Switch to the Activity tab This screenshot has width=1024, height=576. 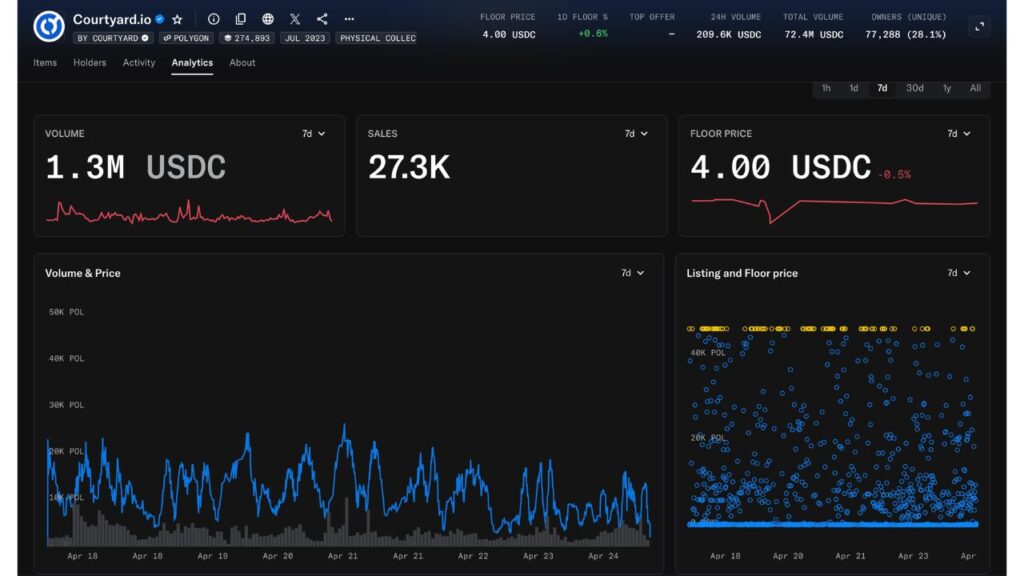point(139,62)
